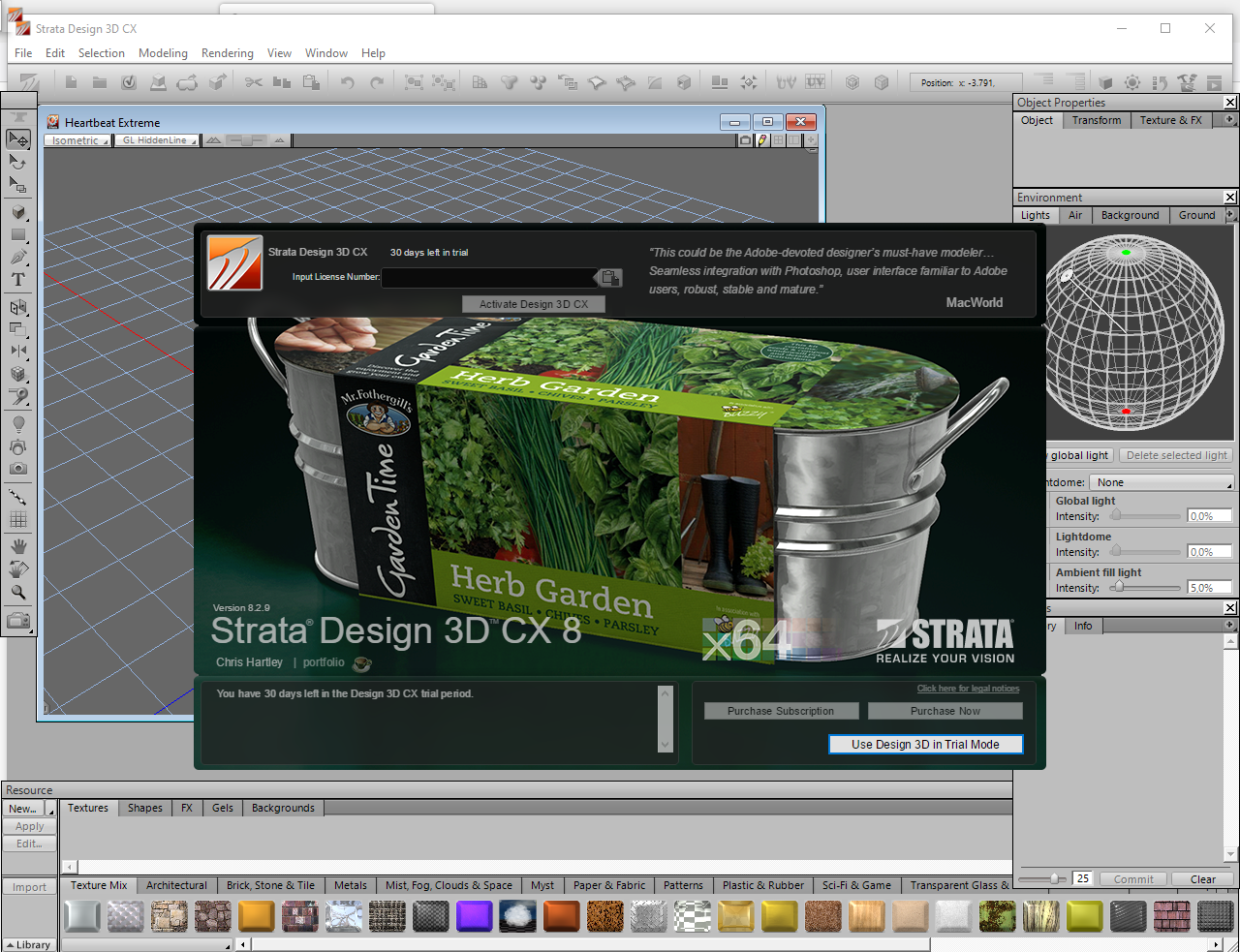Click Activate Design 3D CX button
This screenshot has width=1240, height=952.
click(x=534, y=304)
